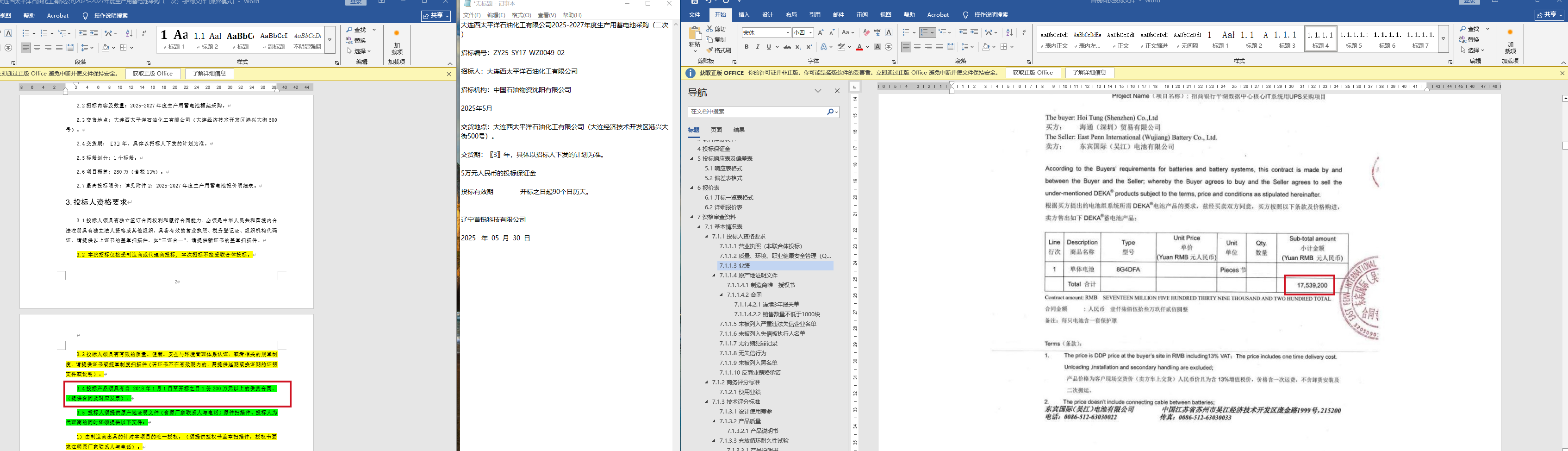Close navigation pane with X icon
The width and height of the screenshot is (1568, 451).
(837, 91)
